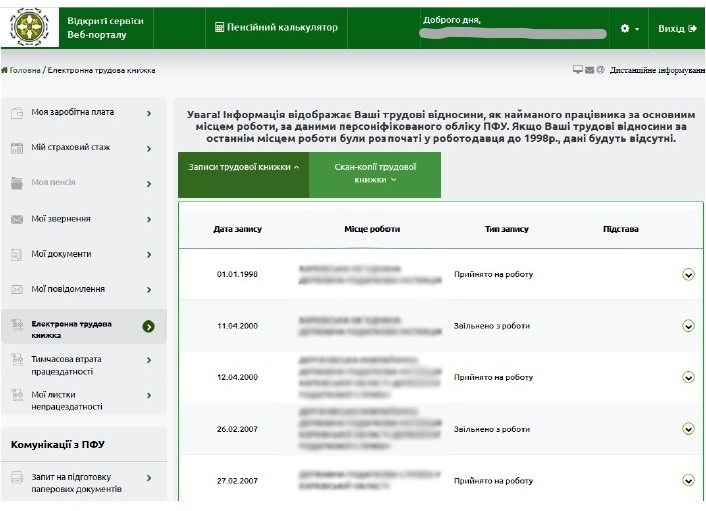Select date cell 01.01.1998
The height and width of the screenshot is (511, 706).
[x=237, y=274]
